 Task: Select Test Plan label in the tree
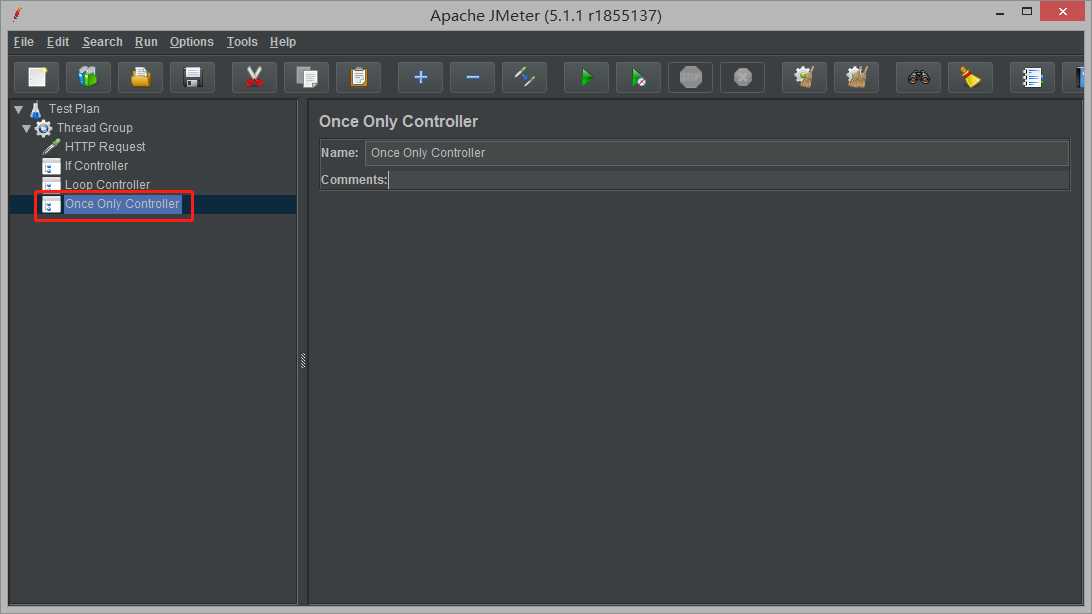74,109
